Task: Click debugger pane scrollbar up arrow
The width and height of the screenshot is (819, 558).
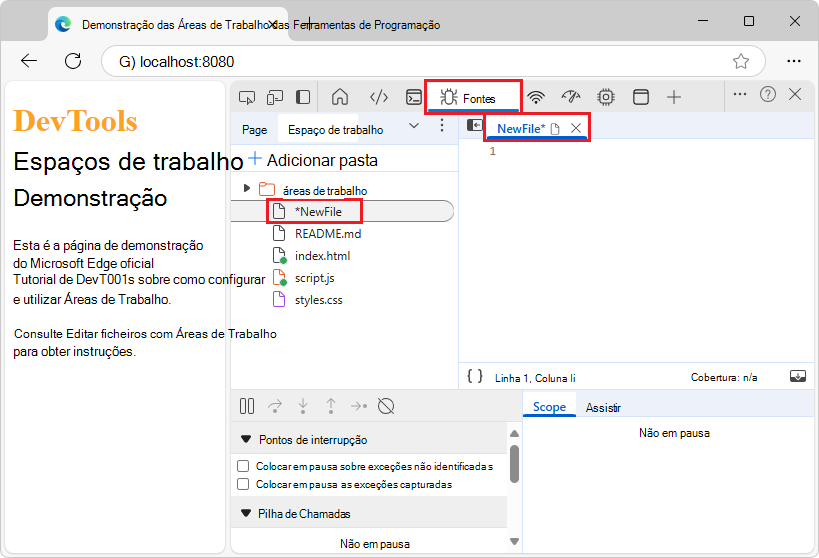Action: [514, 434]
